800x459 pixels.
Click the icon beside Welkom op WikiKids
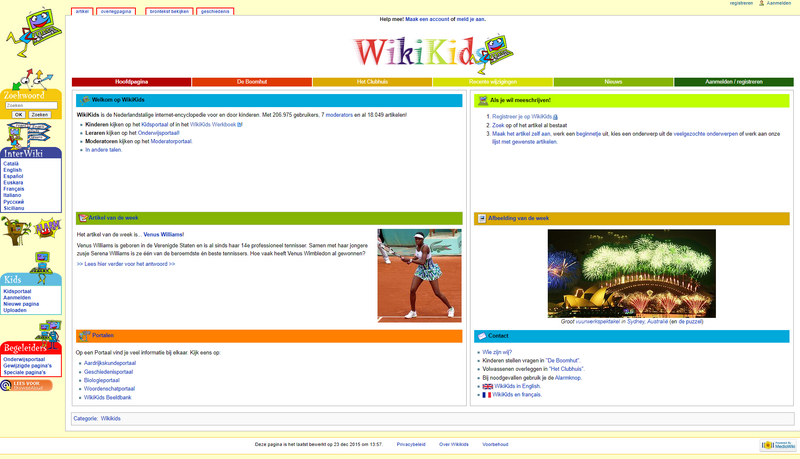click(85, 100)
